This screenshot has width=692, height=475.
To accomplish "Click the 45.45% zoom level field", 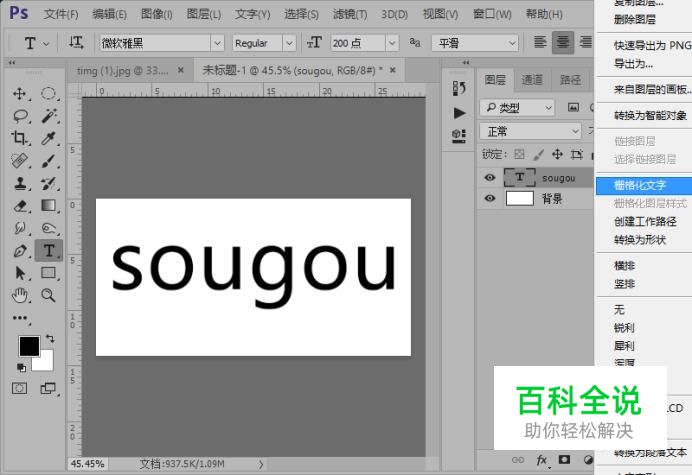I will [x=88, y=464].
